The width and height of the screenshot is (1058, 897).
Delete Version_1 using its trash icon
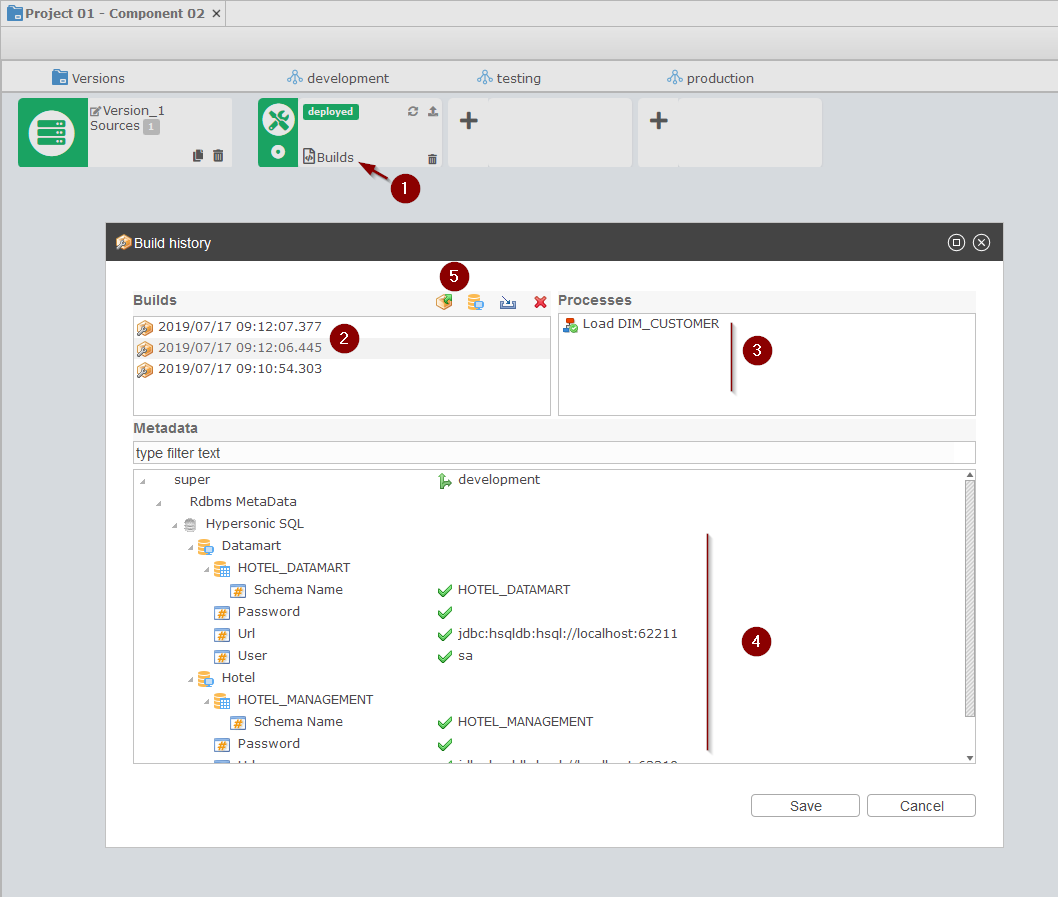pos(218,156)
